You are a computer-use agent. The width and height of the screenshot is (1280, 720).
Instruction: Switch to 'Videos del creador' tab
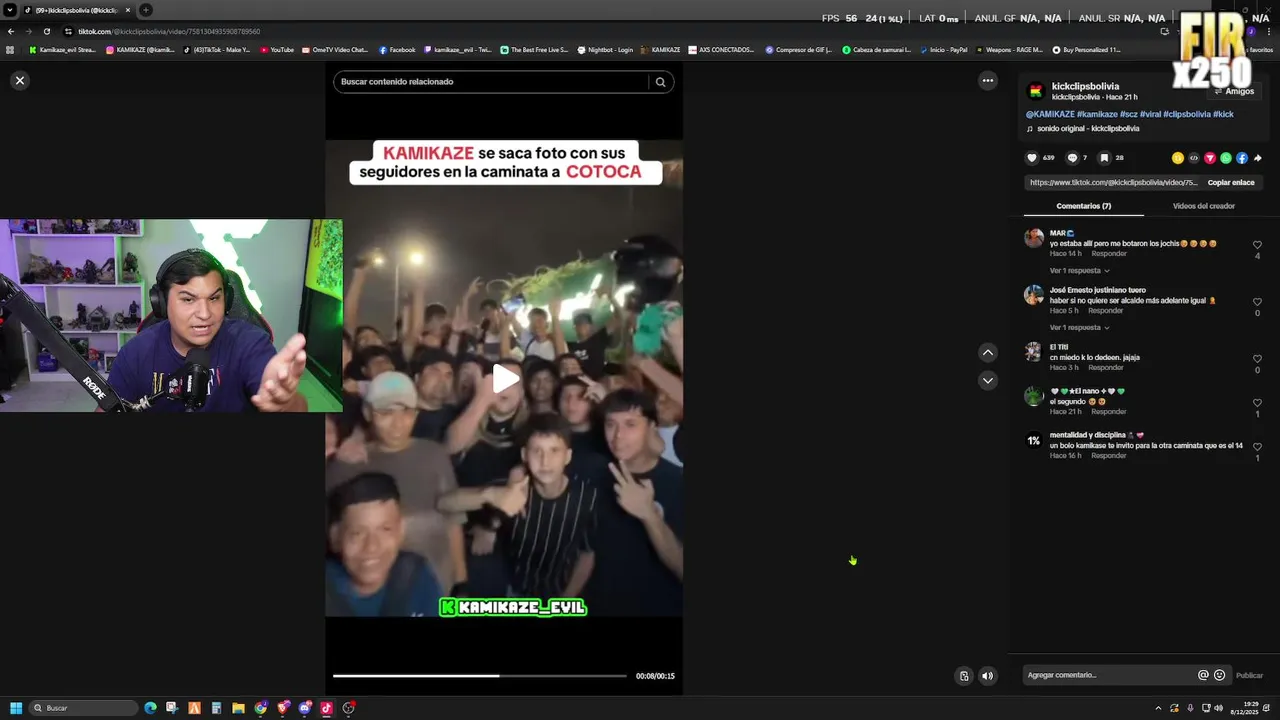pyautogui.click(x=1203, y=206)
